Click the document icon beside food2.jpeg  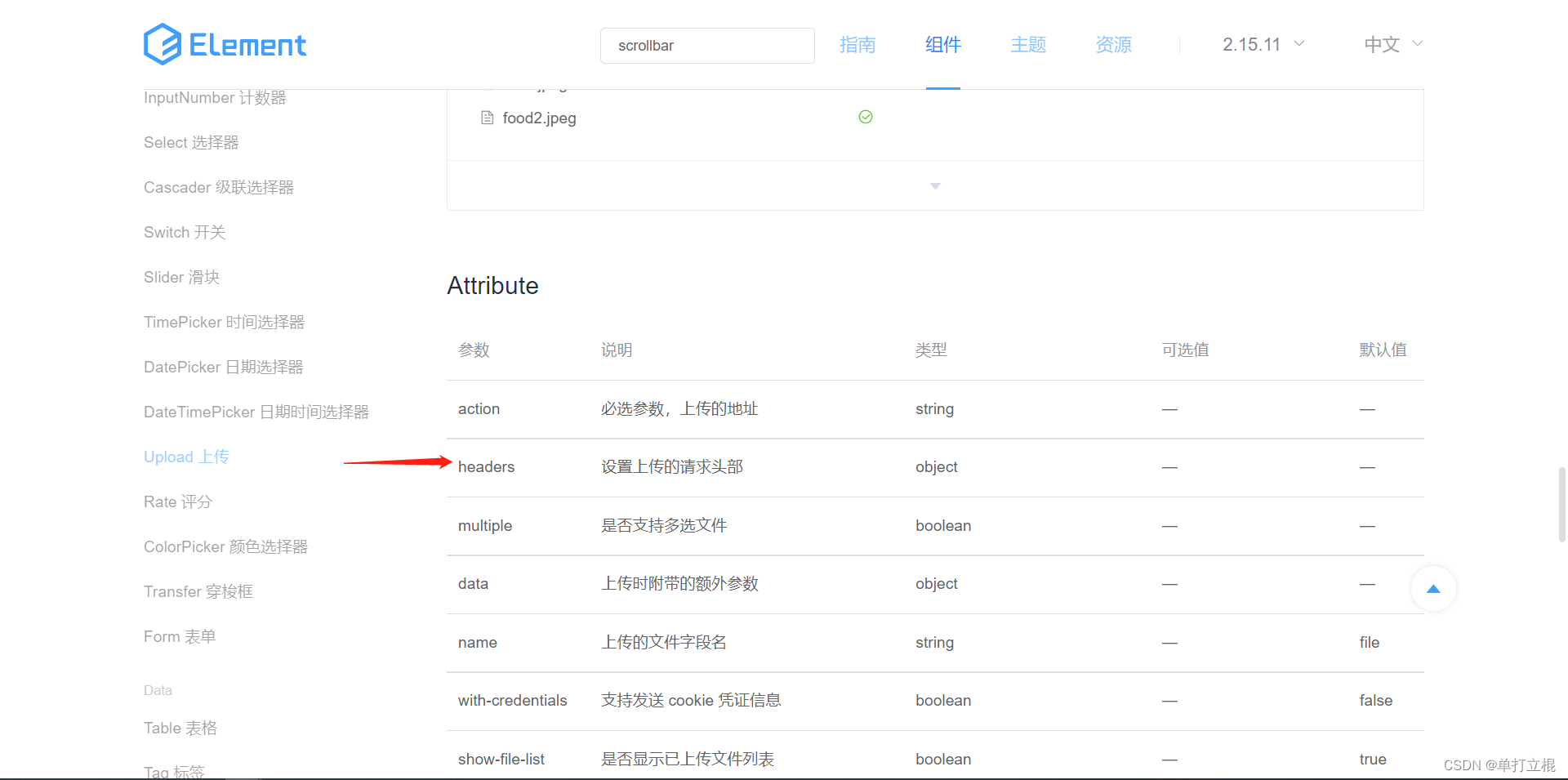point(487,118)
